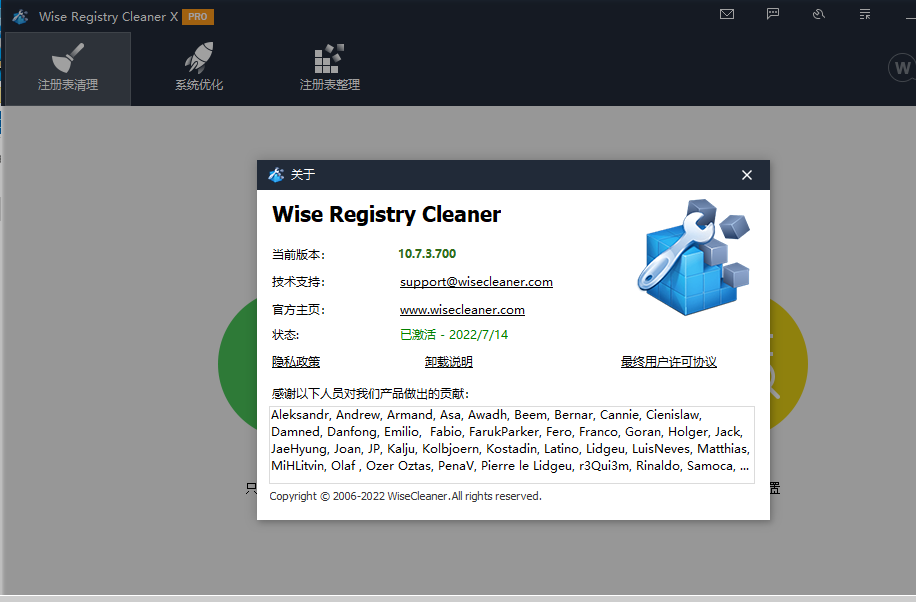Click the 已激活 - 2022/7/14 activation status
Viewport: 916px width, 602px height.
(x=454, y=334)
